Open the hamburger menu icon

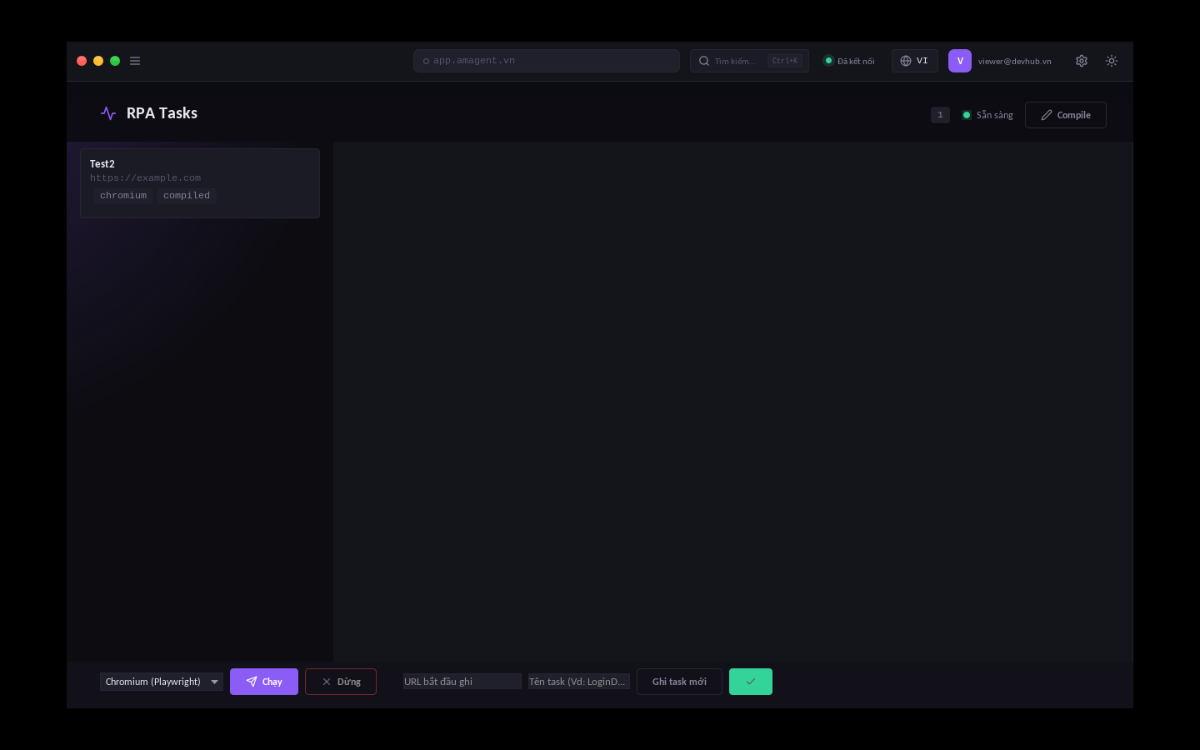135,61
